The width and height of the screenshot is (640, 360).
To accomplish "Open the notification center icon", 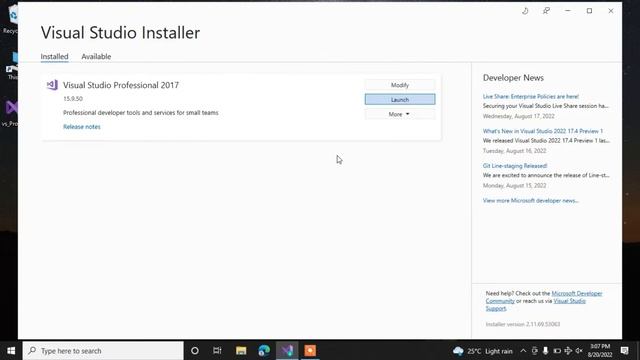I will (624, 351).
